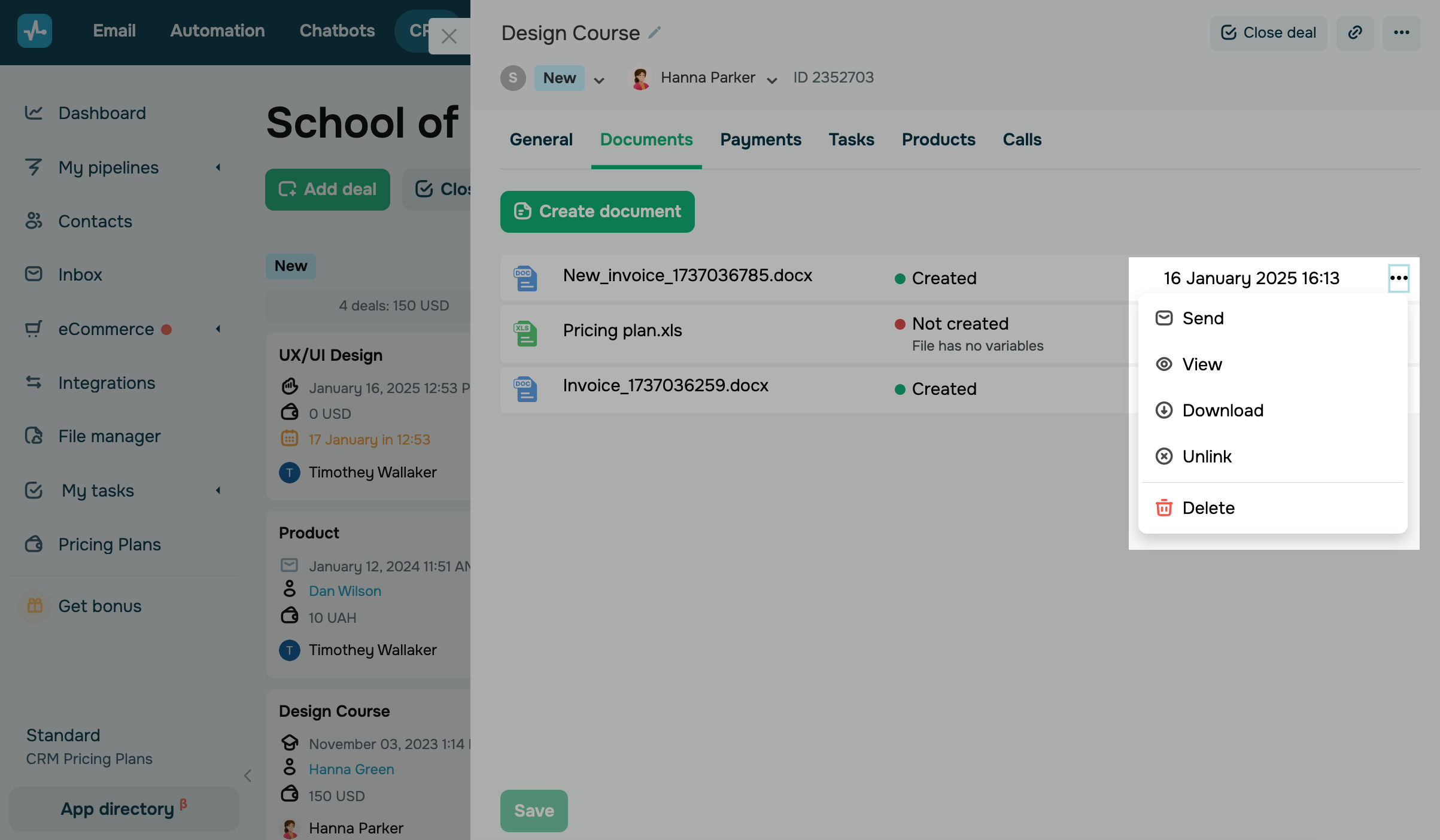Expand My pipelines submenu arrow
The image size is (1440, 840).
coord(218,168)
